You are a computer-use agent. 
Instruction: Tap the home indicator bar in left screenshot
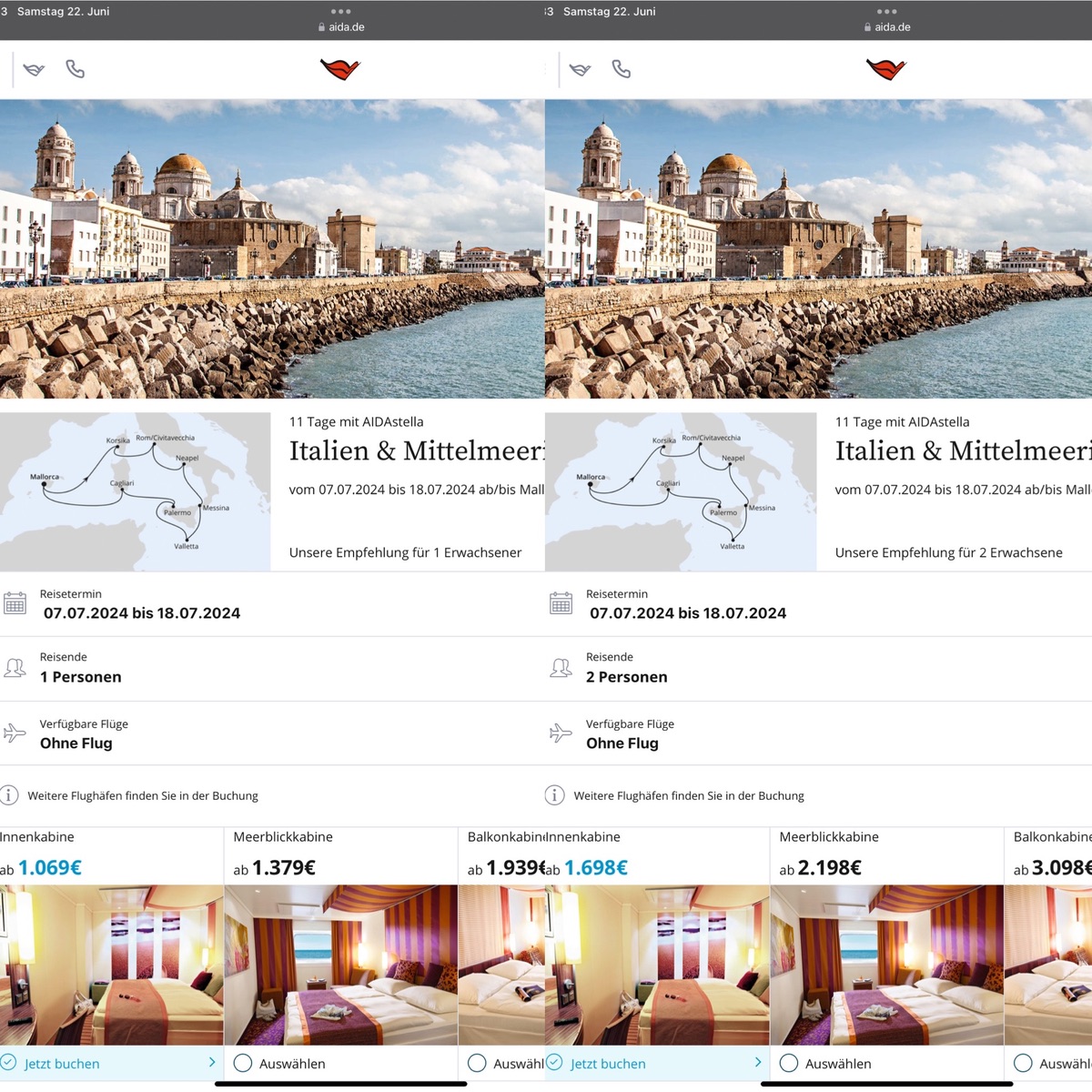click(341, 1084)
